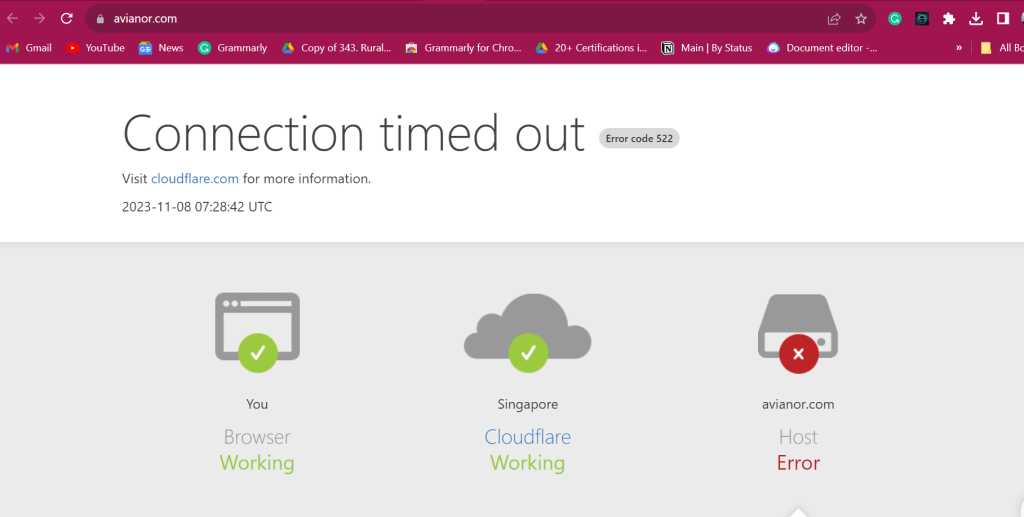The width and height of the screenshot is (1024, 517).
Task: Click the browser back arrow
Action: click(x=12, y=18)
